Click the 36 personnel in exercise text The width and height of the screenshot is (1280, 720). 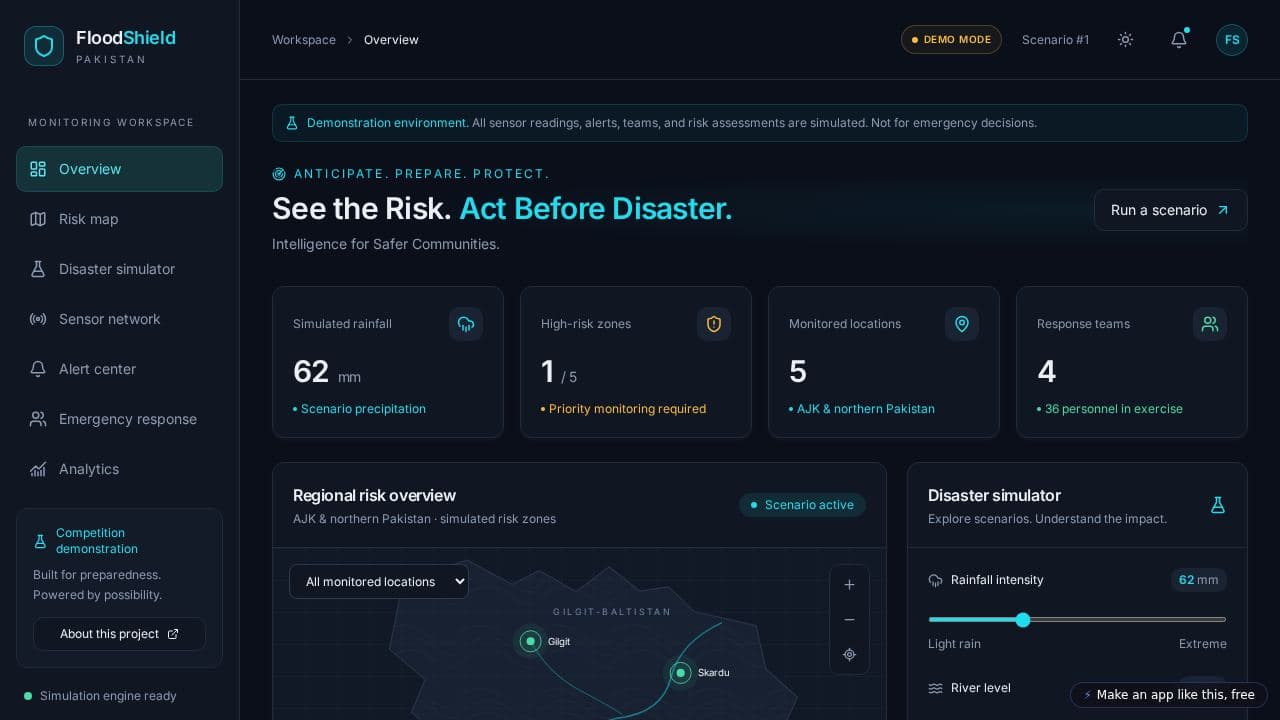[x=1114, y=409]
